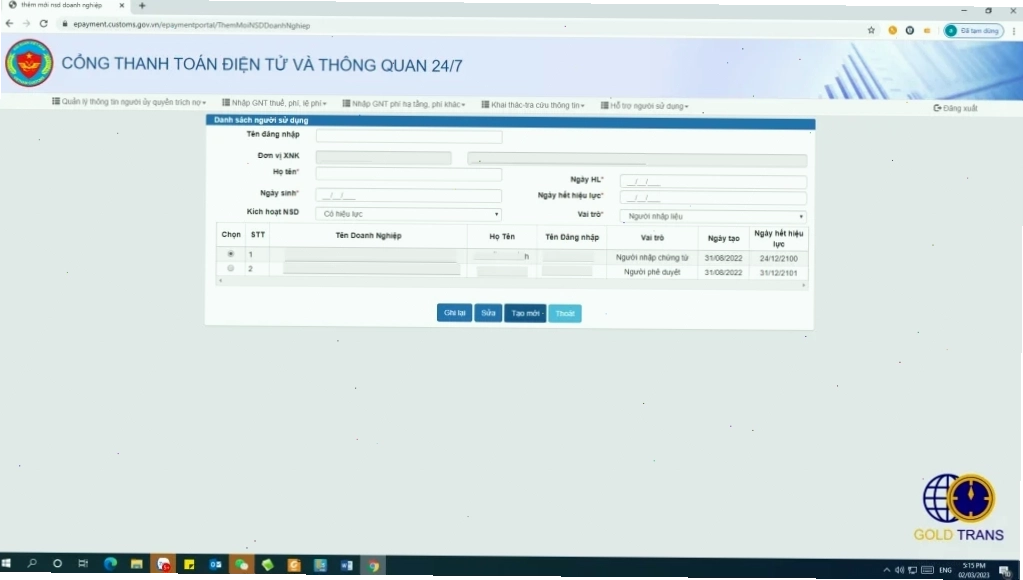Open a new browser tab
Viewport: 1023px width, 580px height.
(x=142, y=6)
